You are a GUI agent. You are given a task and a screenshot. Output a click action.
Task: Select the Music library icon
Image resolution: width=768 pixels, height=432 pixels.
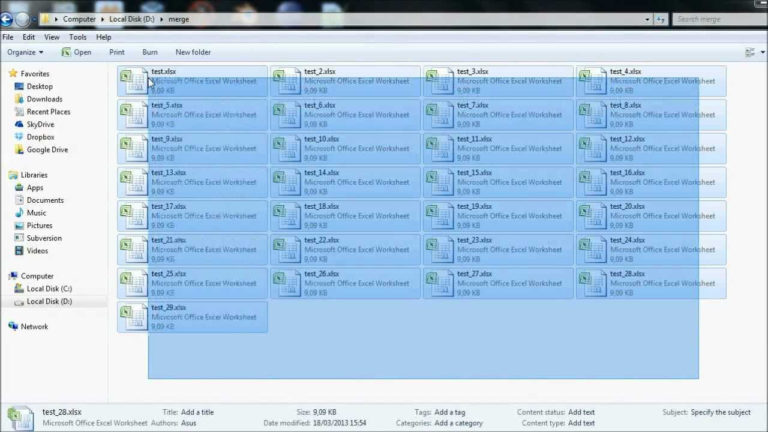(18, 213)
